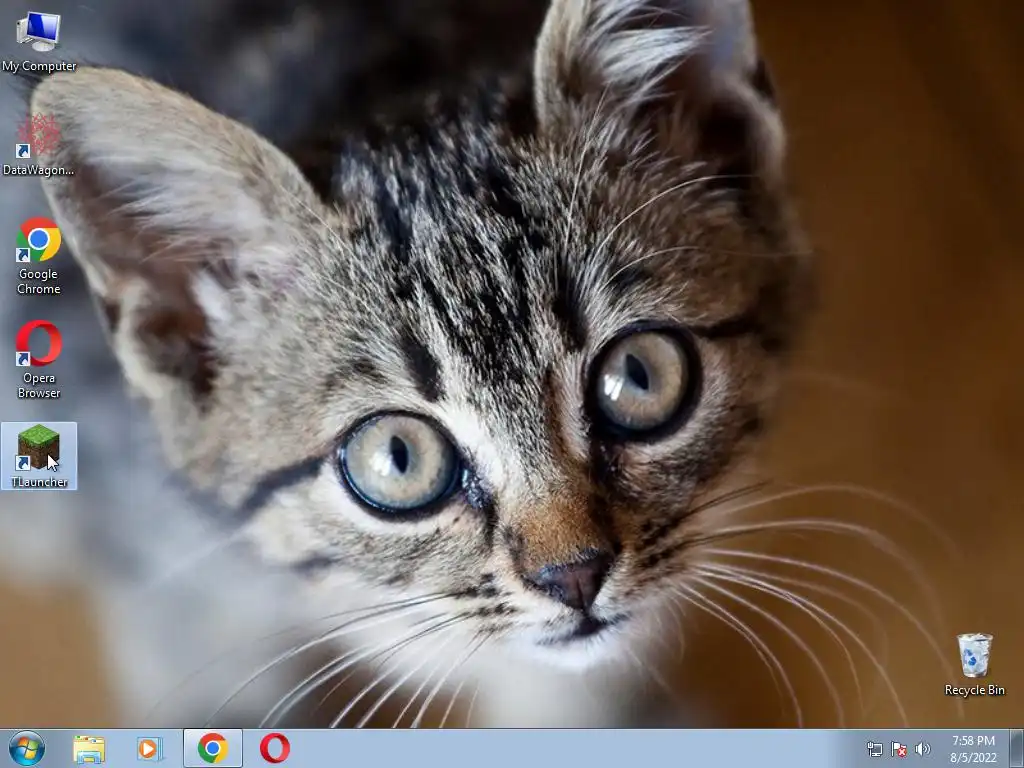
Task: Launch Opera from the taskbar
Action: [275, 749]
